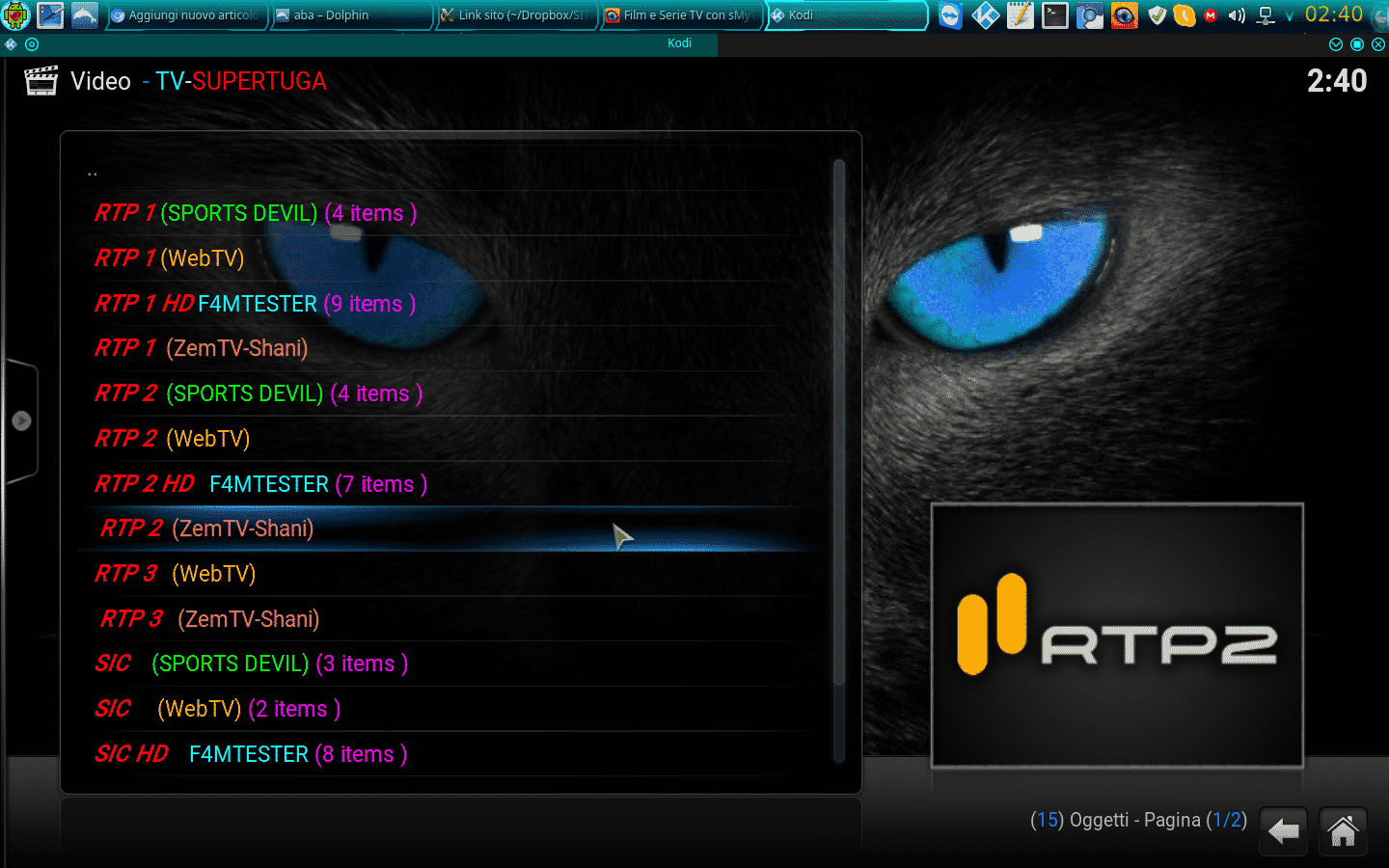Expand the hidden system tray arrow
This screenshot has height=868, width=1389.
(x=1289, y=15)
